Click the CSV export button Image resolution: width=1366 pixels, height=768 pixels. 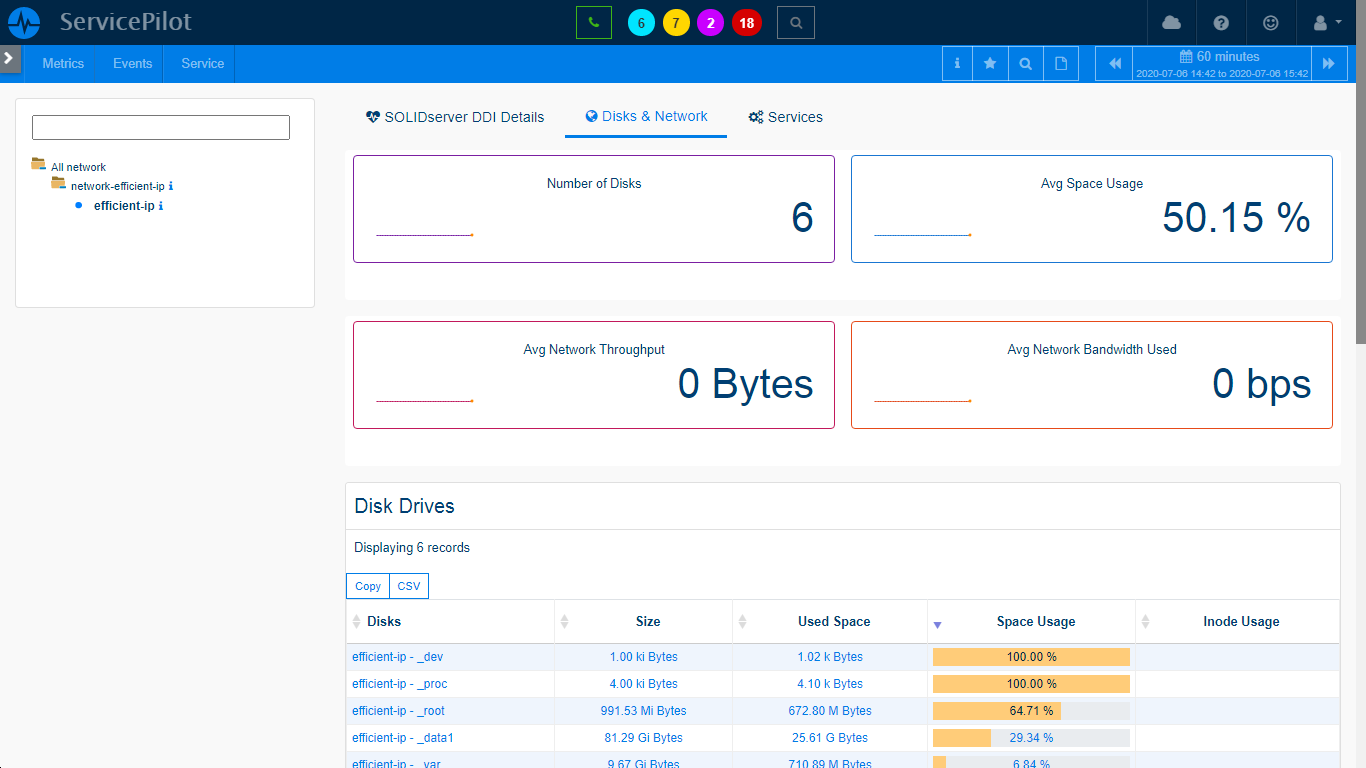(x=408, y=586)
